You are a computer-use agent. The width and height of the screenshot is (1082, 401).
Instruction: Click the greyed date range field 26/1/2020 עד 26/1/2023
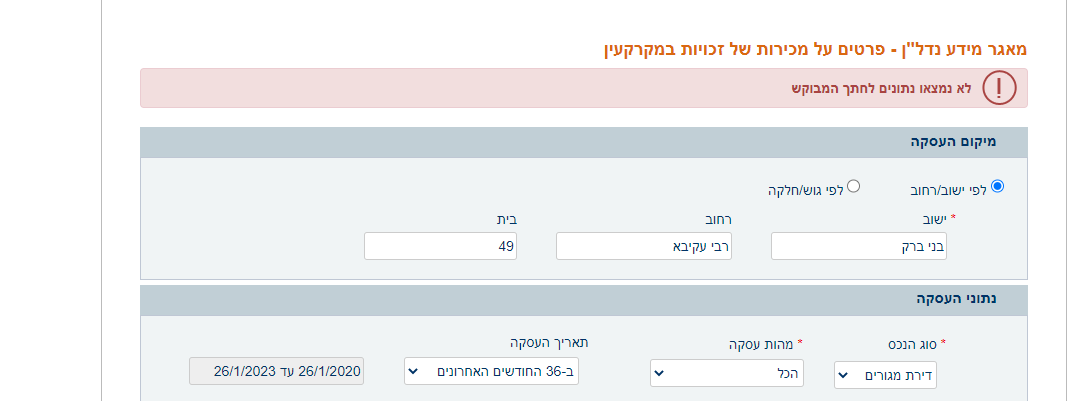[x=277, y=371]
